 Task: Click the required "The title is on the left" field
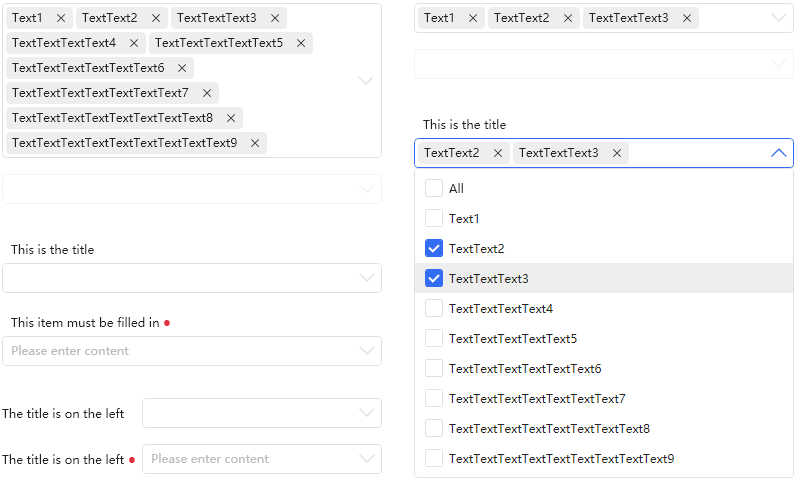coord(261,459)
